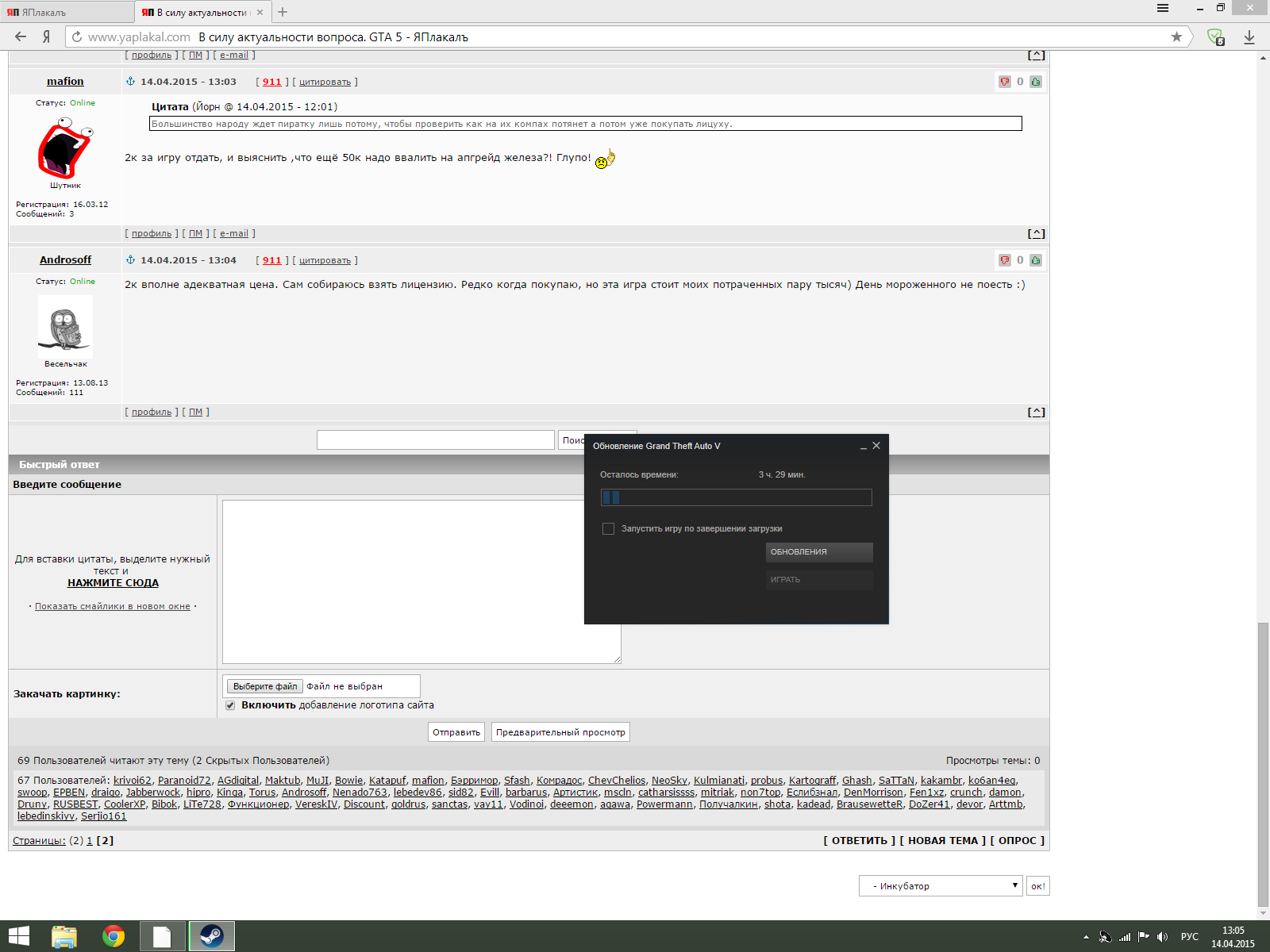Go back with the browser back arrow
Image resolution: width=1270 pixels, height=952 pixels.
click(x=21, y=36)
